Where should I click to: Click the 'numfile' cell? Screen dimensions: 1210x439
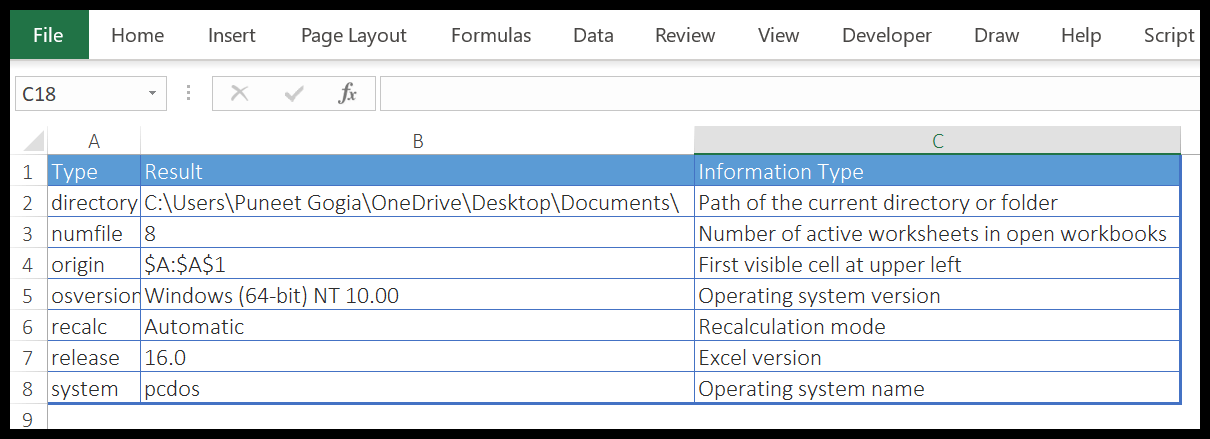[x=94, y=233]
